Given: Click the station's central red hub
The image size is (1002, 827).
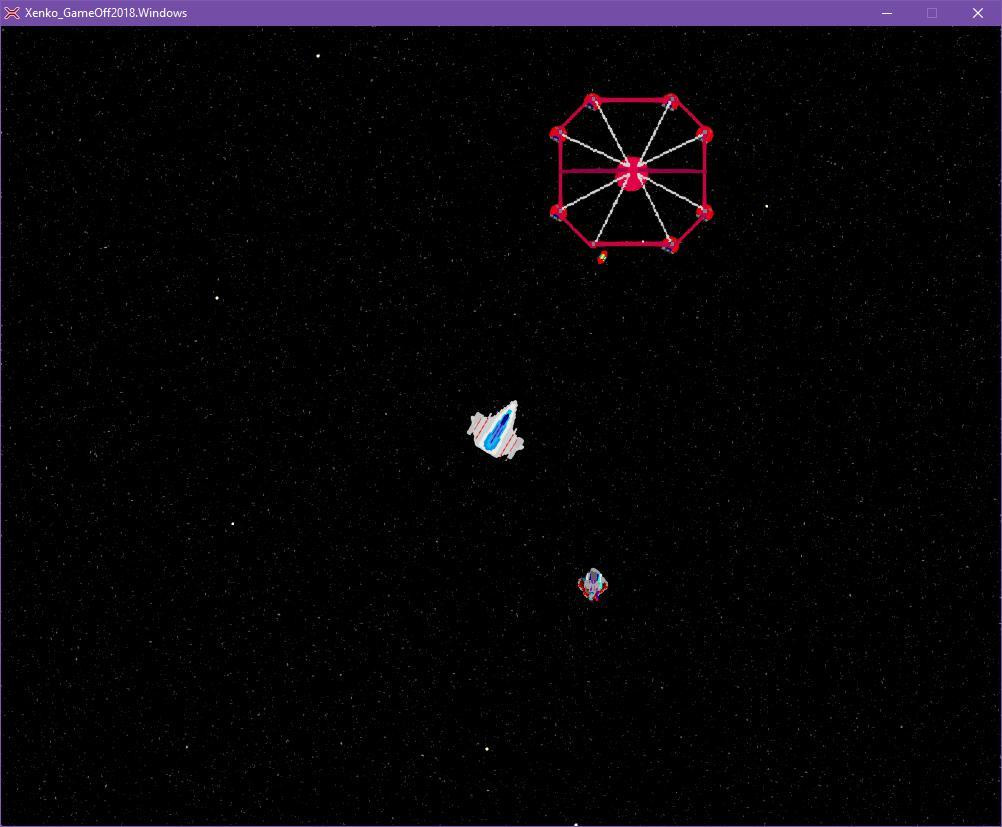Looking at the screenshot, I should pyautogui.click(x=632, y=173).
